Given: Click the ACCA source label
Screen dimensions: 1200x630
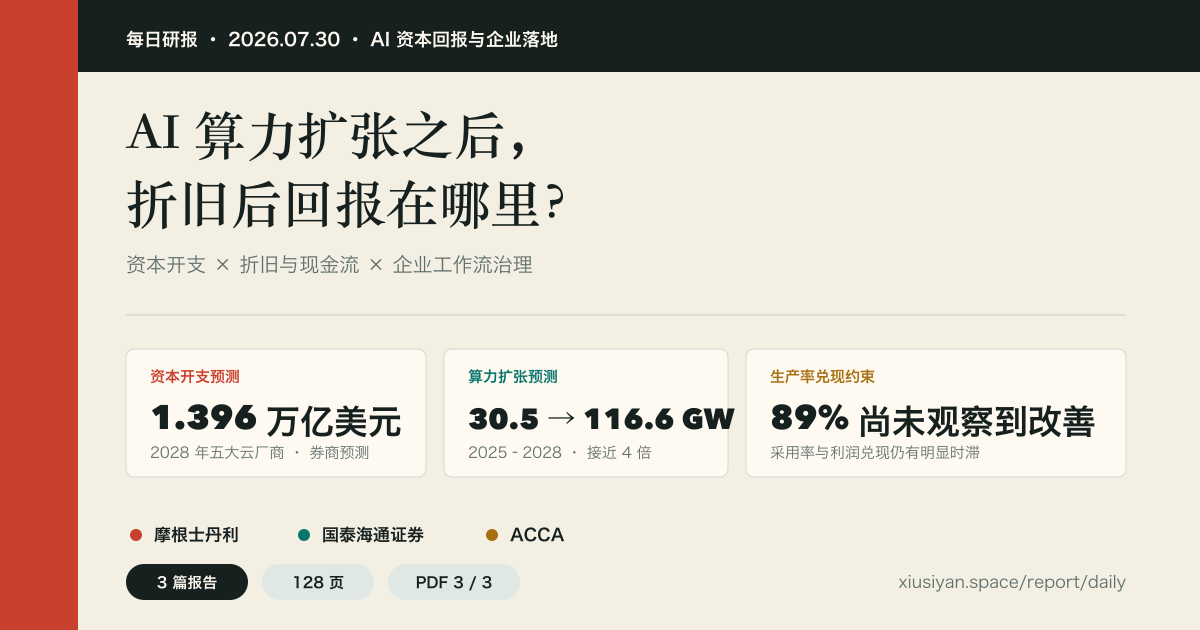Looking at the screenshot, I should [x=537, y=535].
